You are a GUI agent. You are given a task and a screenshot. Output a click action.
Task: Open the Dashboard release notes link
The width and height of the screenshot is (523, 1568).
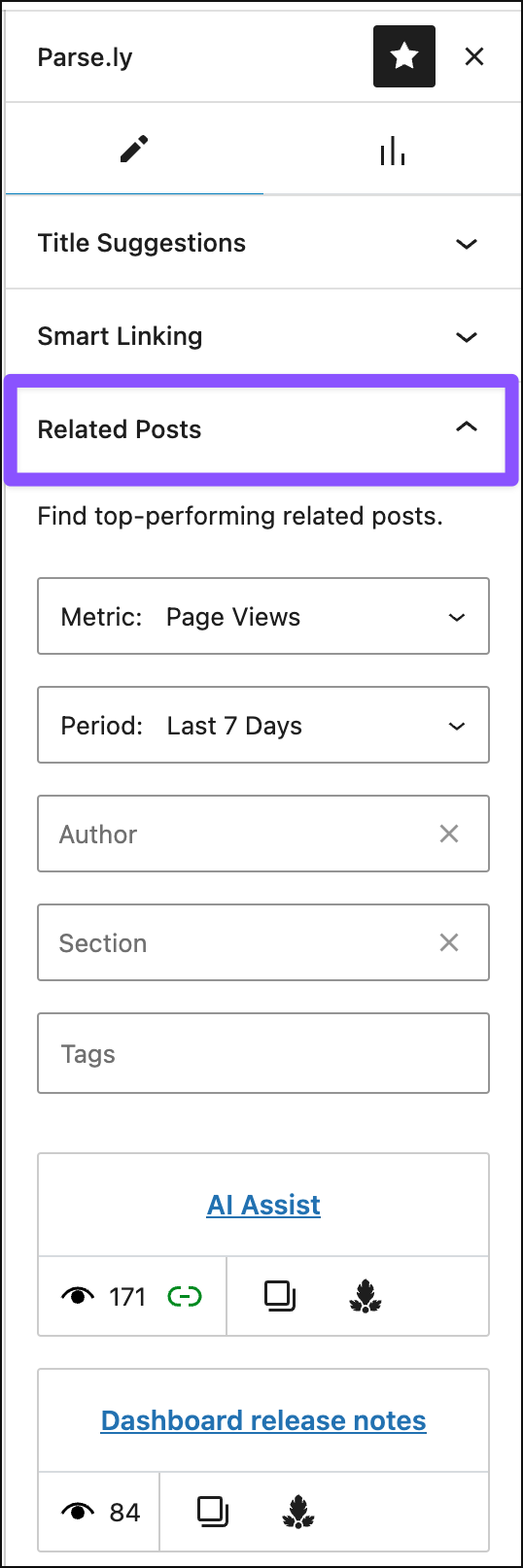tap(263, 1420)
